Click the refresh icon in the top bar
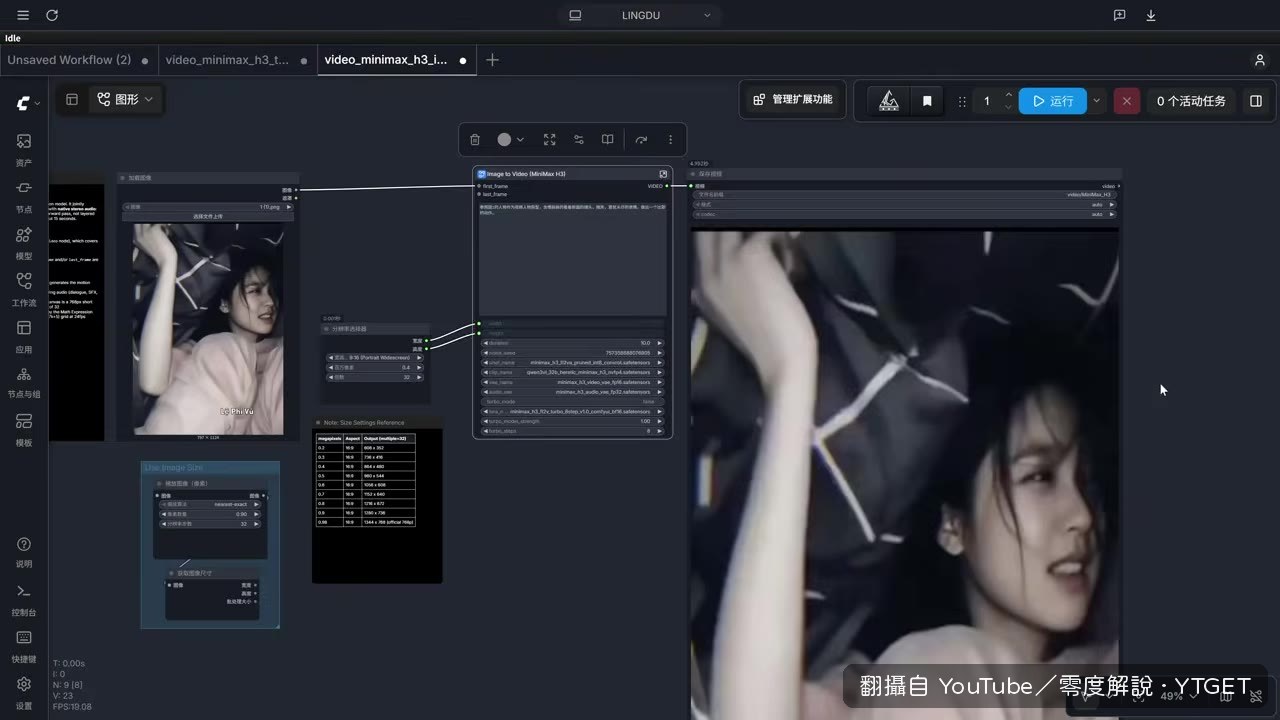The width and height of the screenshot is (1280, 720). 52,15
